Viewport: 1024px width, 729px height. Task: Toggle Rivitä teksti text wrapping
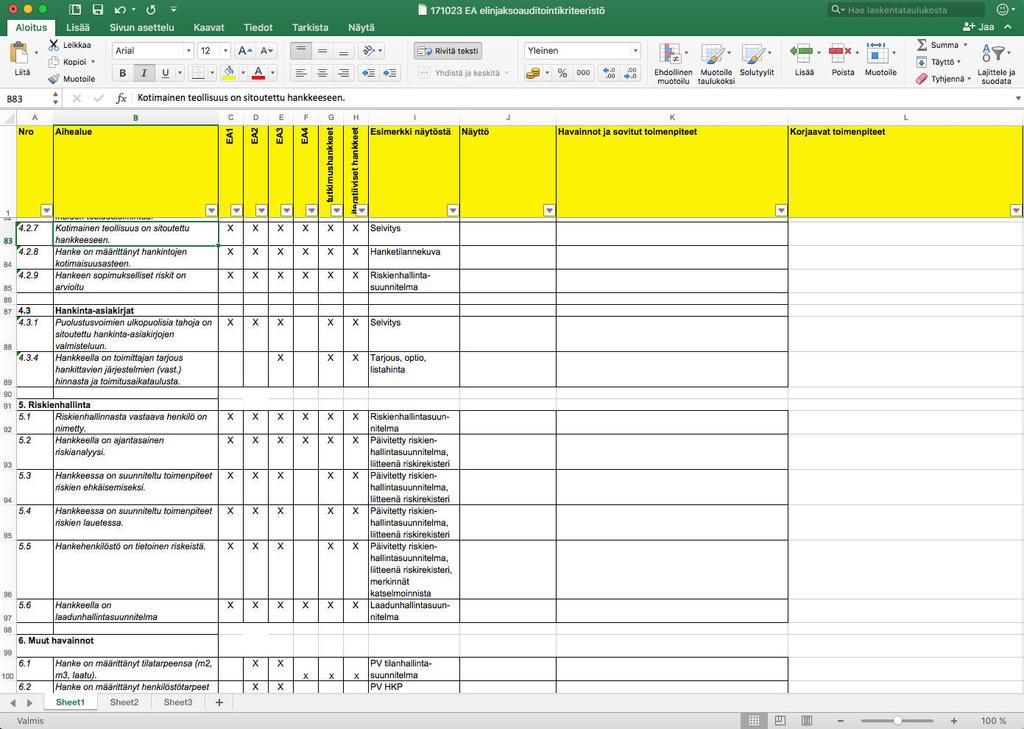448,51
